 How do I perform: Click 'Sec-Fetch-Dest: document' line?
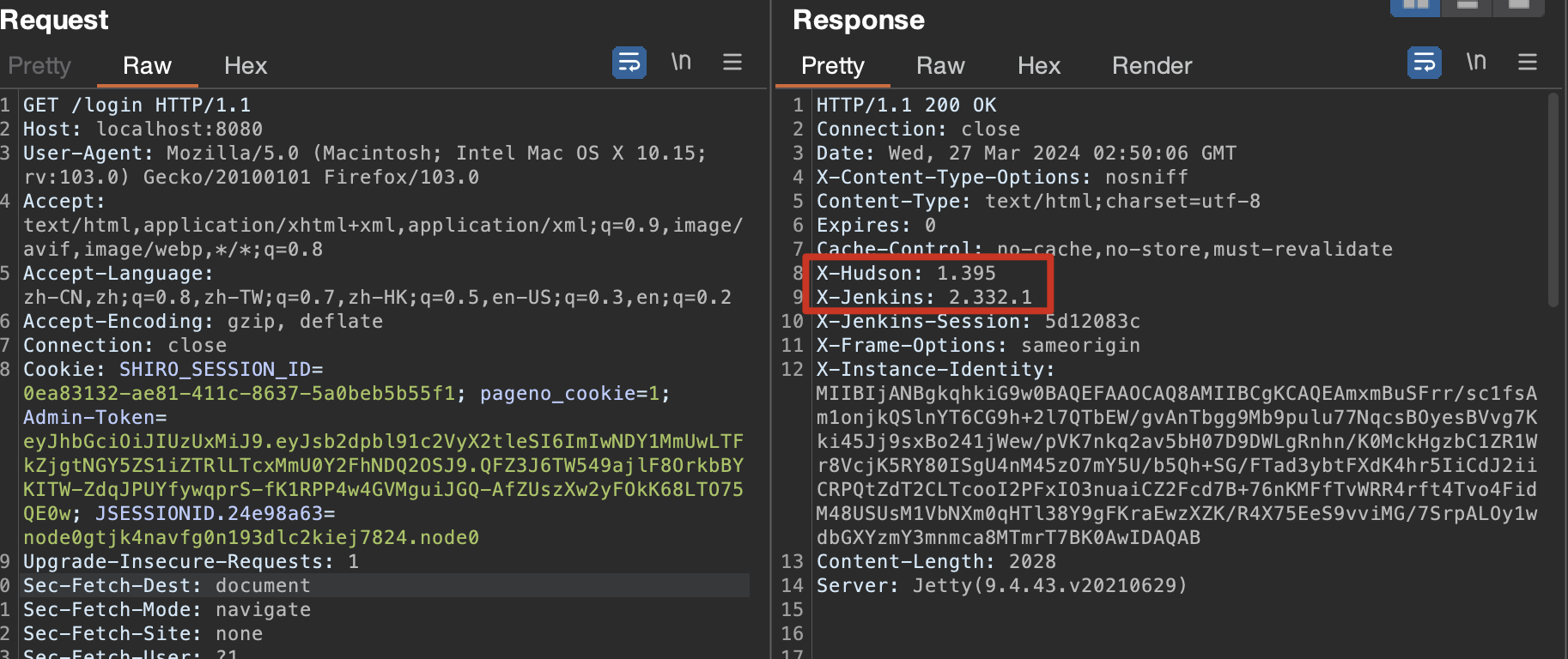167,585
